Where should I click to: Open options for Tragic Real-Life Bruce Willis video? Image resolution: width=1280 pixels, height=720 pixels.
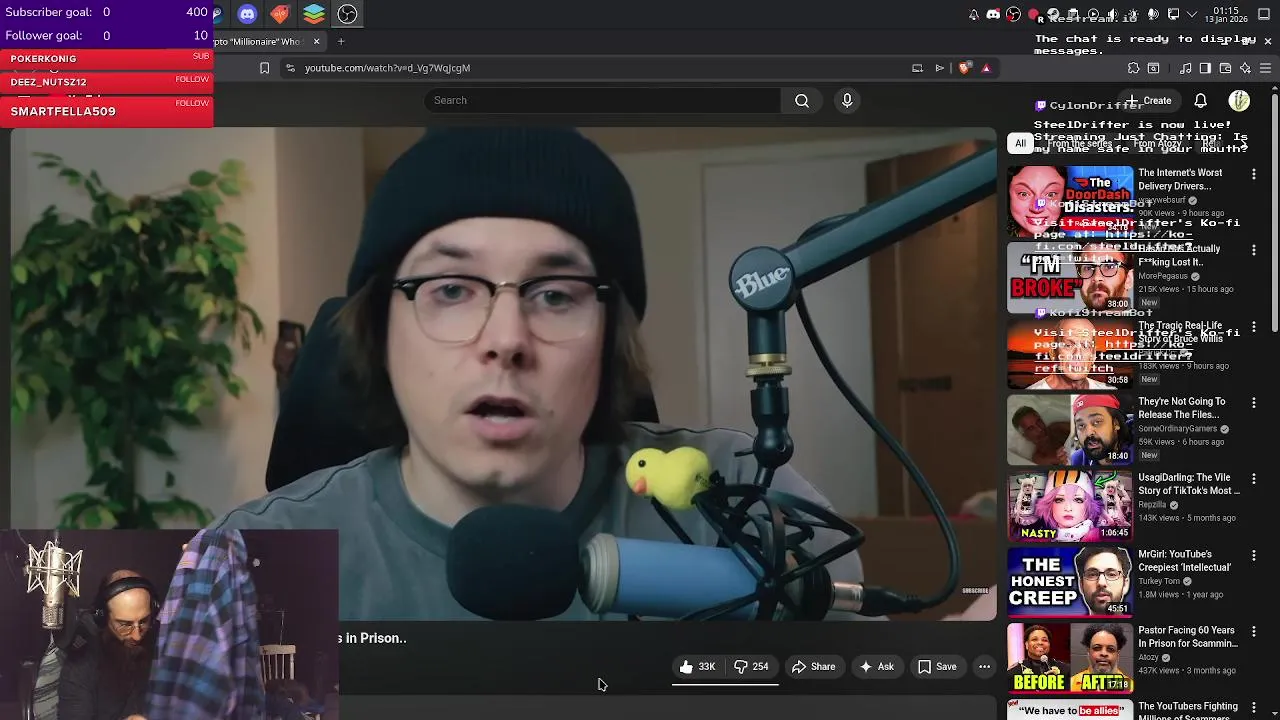pyautogui.click(x=1253, y=326)
